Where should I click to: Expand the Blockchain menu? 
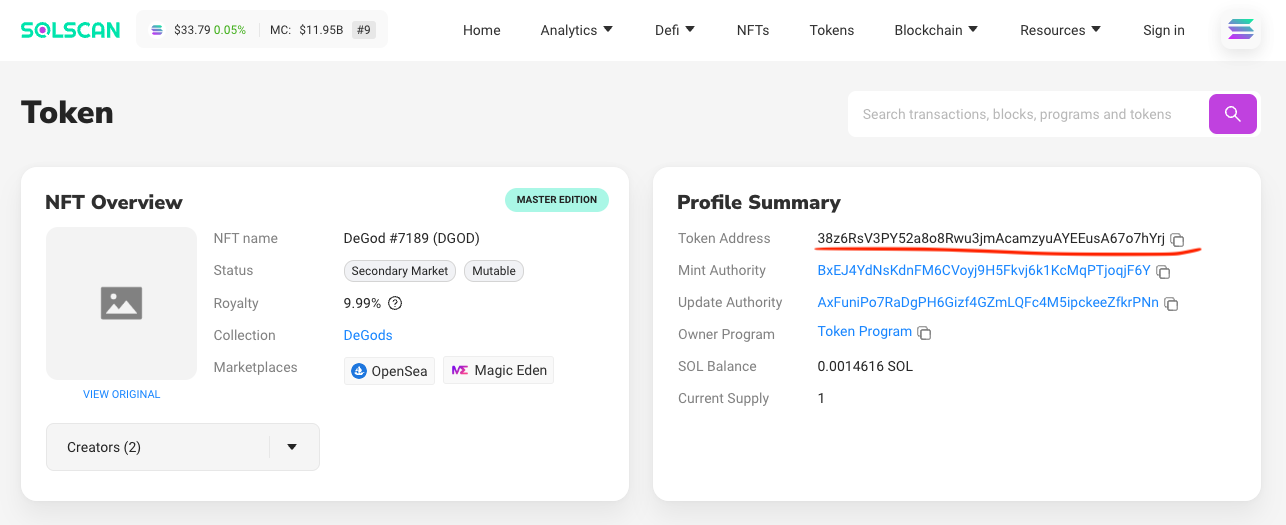[x=936, y=30]
